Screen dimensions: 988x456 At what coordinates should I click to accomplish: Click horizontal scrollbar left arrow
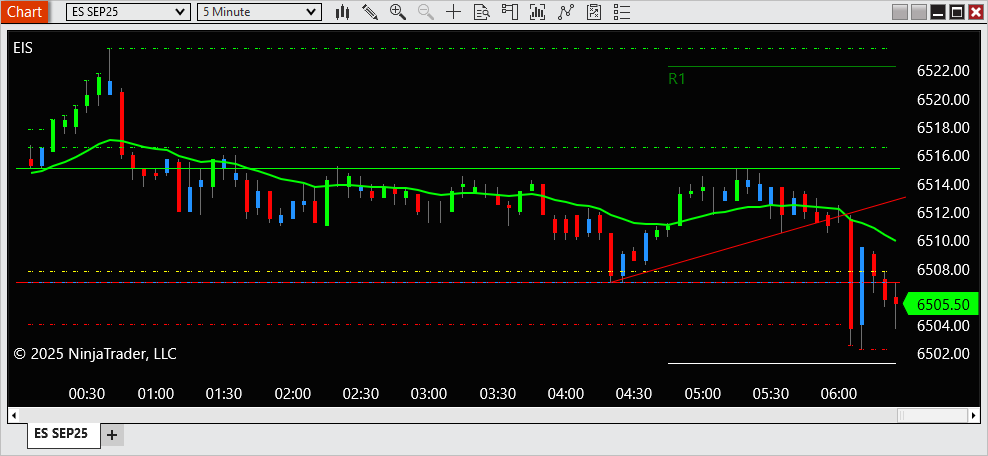pyautogui.click(x=13, y=415)
